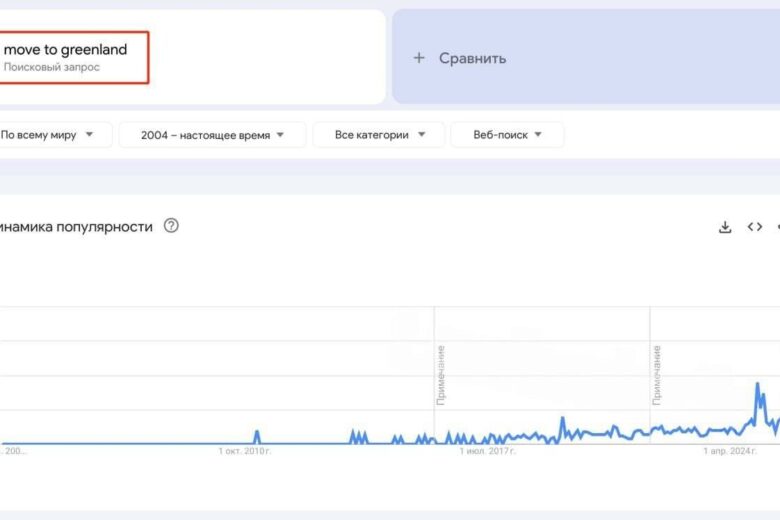Screen dimensions: 780x520
Task: Click the plus icon in Сравнить
Action: [419, 58]
